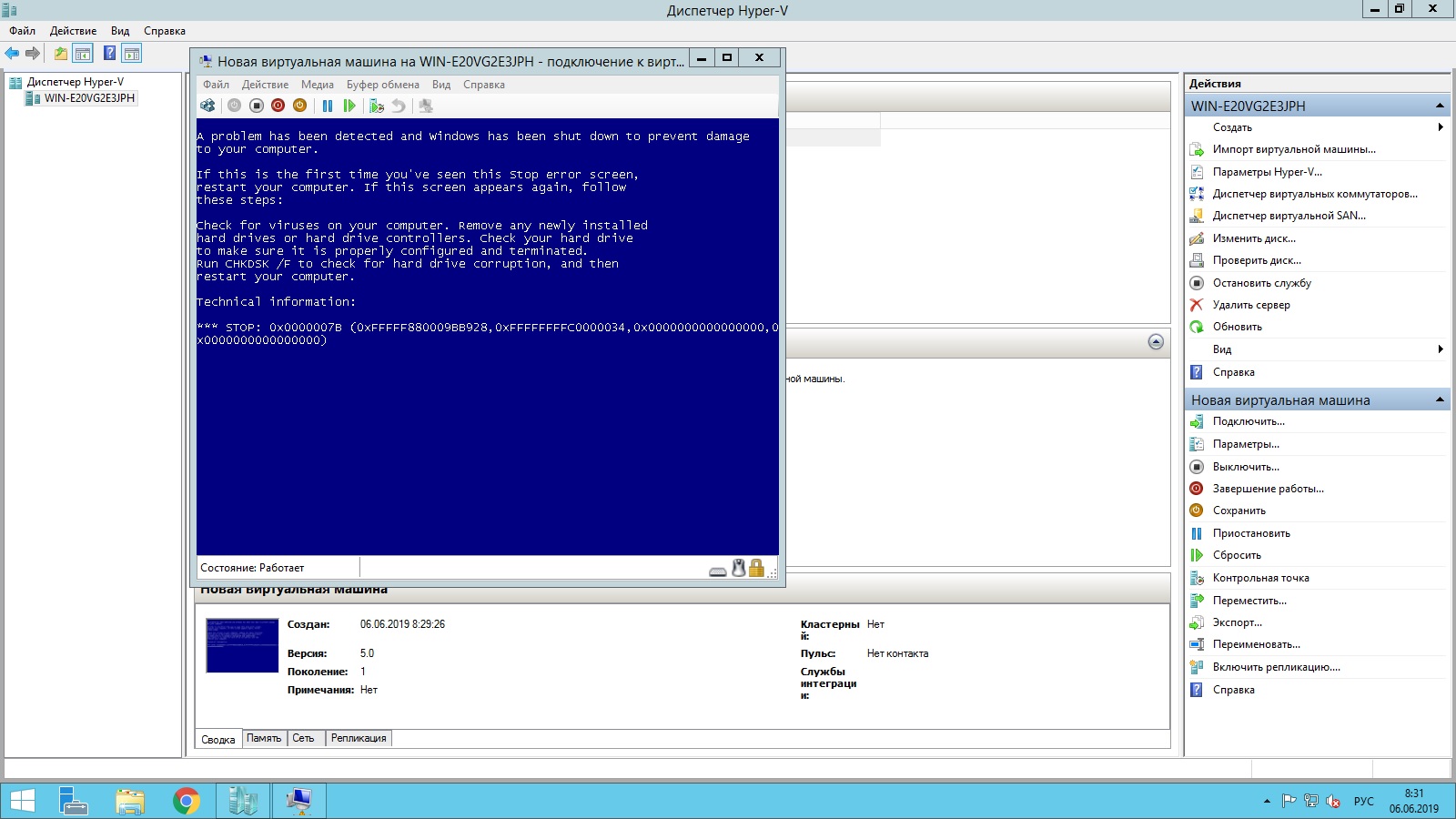
Task: Click the Ctrl+Alt+Del icon in VM toolbar
Action: point(207,106)
